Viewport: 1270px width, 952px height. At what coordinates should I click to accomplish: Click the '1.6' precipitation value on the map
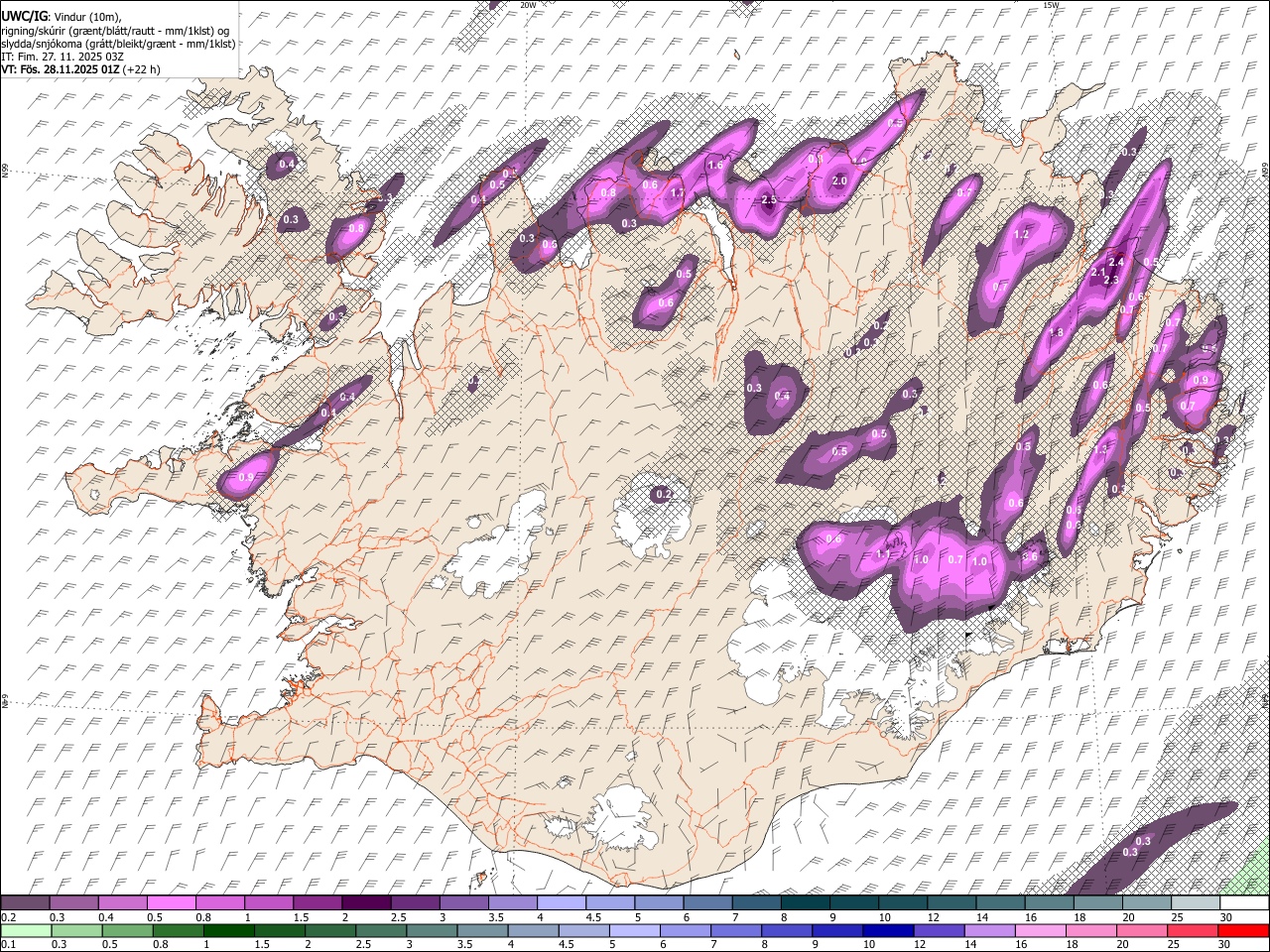click(716, 166)
